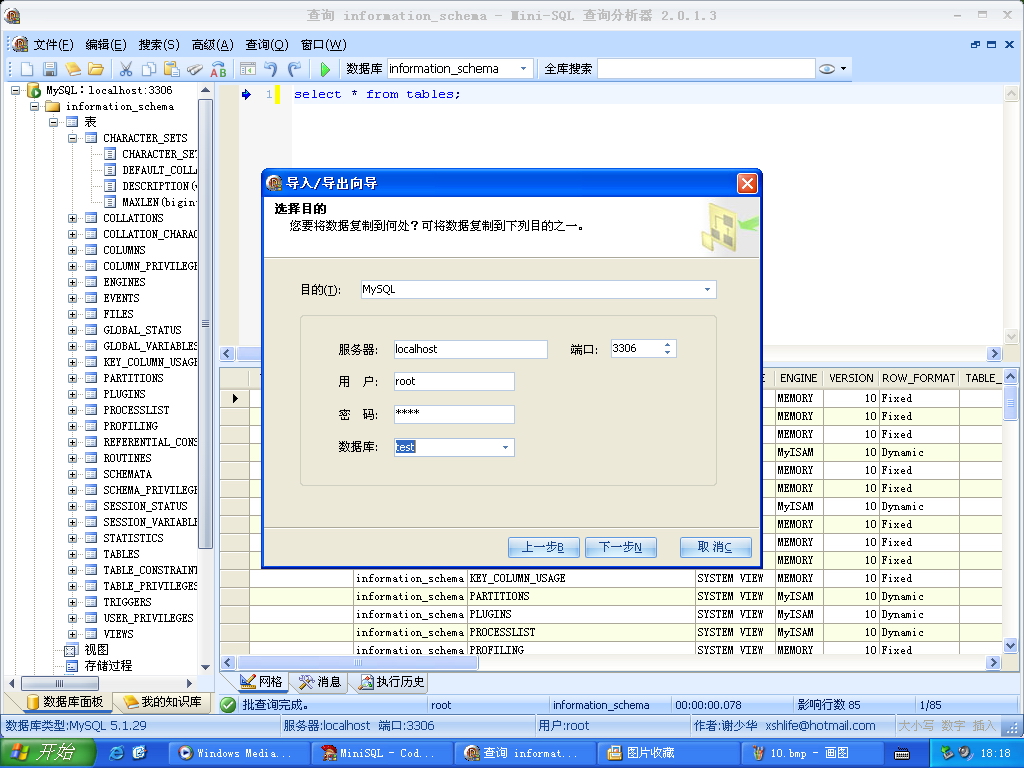Click the MySQL server node icon in tree
Image resolution: width=1024 pixels, height=768 pixels.
coord(34,90)
